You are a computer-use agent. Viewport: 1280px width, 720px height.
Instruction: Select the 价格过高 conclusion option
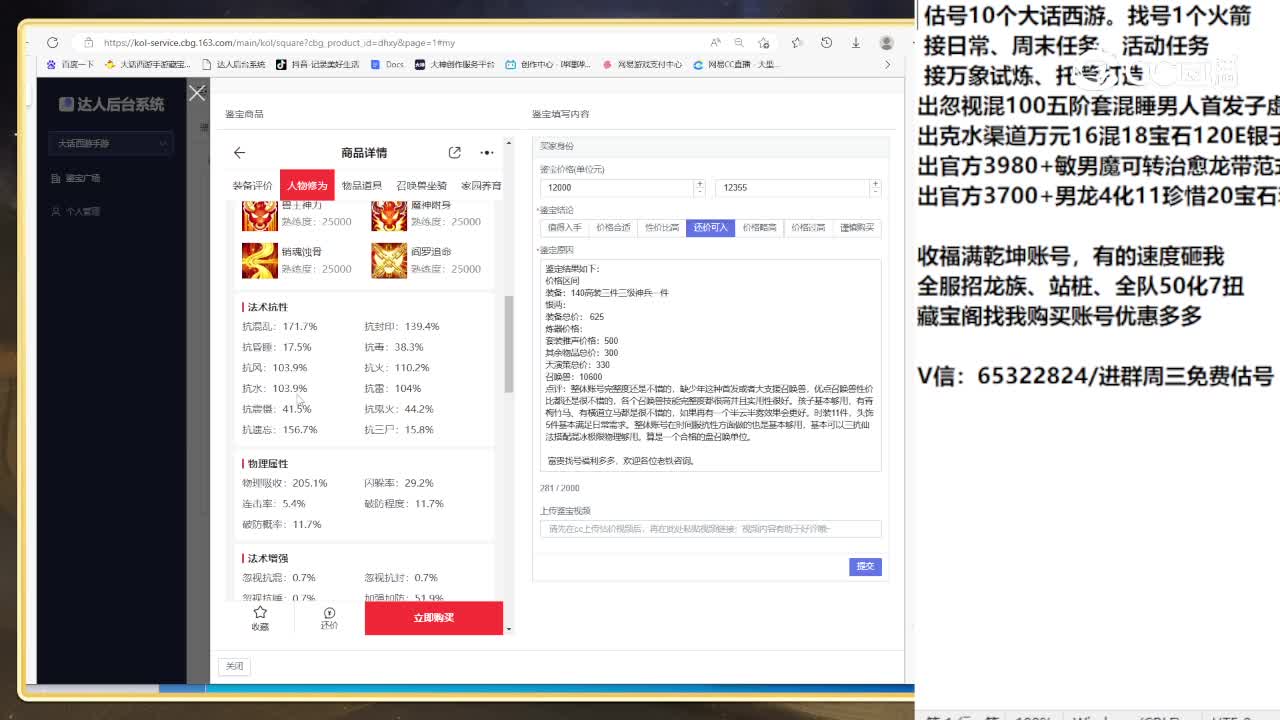click(x=808, y=228)
